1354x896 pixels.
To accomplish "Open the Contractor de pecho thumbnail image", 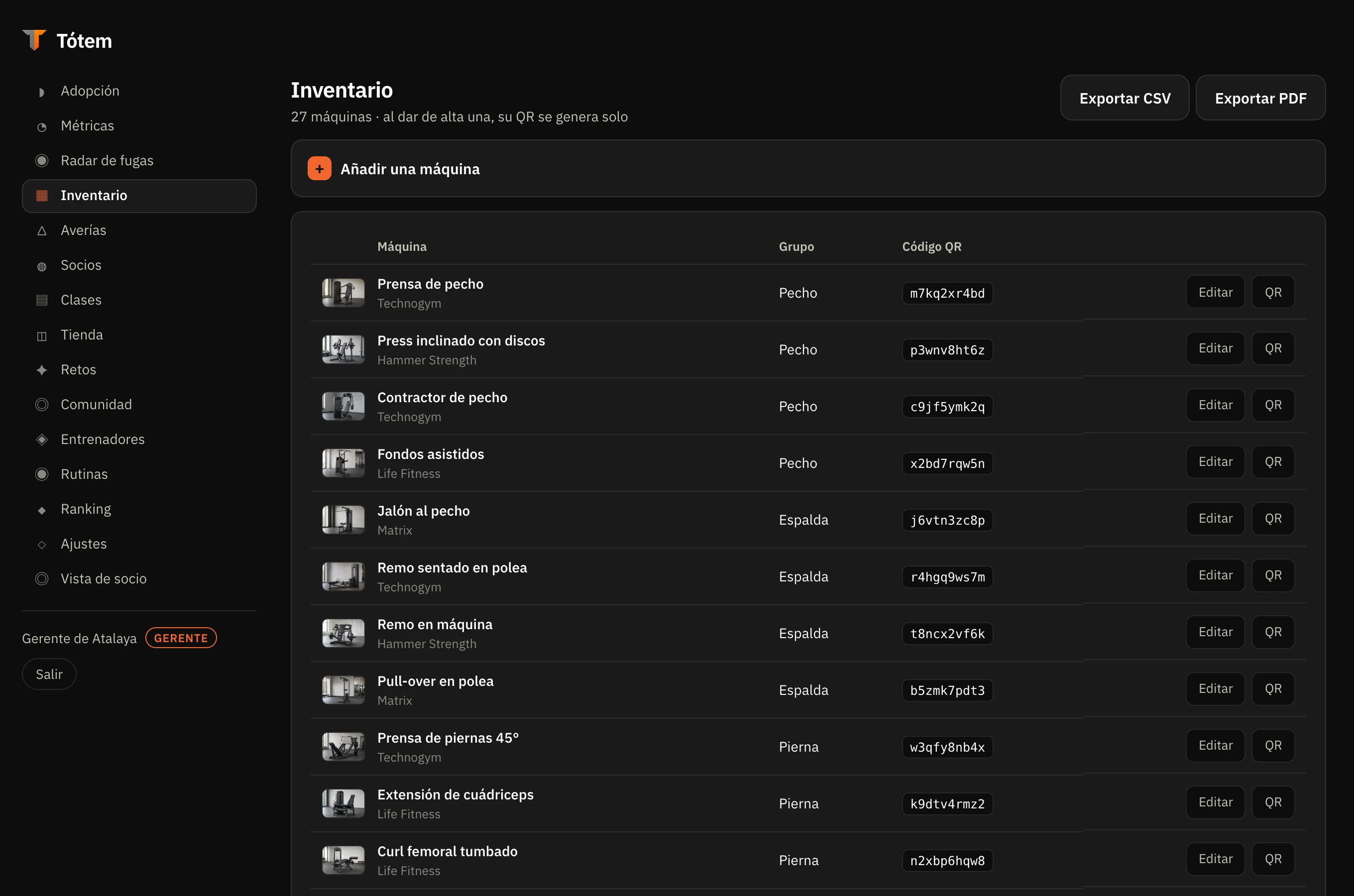I will coord(343,406).
